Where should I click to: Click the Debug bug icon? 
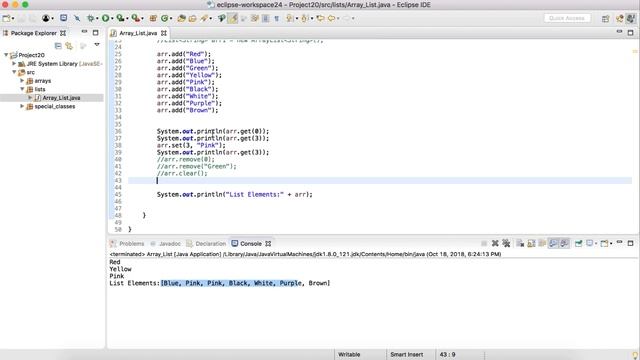point(91,18)
